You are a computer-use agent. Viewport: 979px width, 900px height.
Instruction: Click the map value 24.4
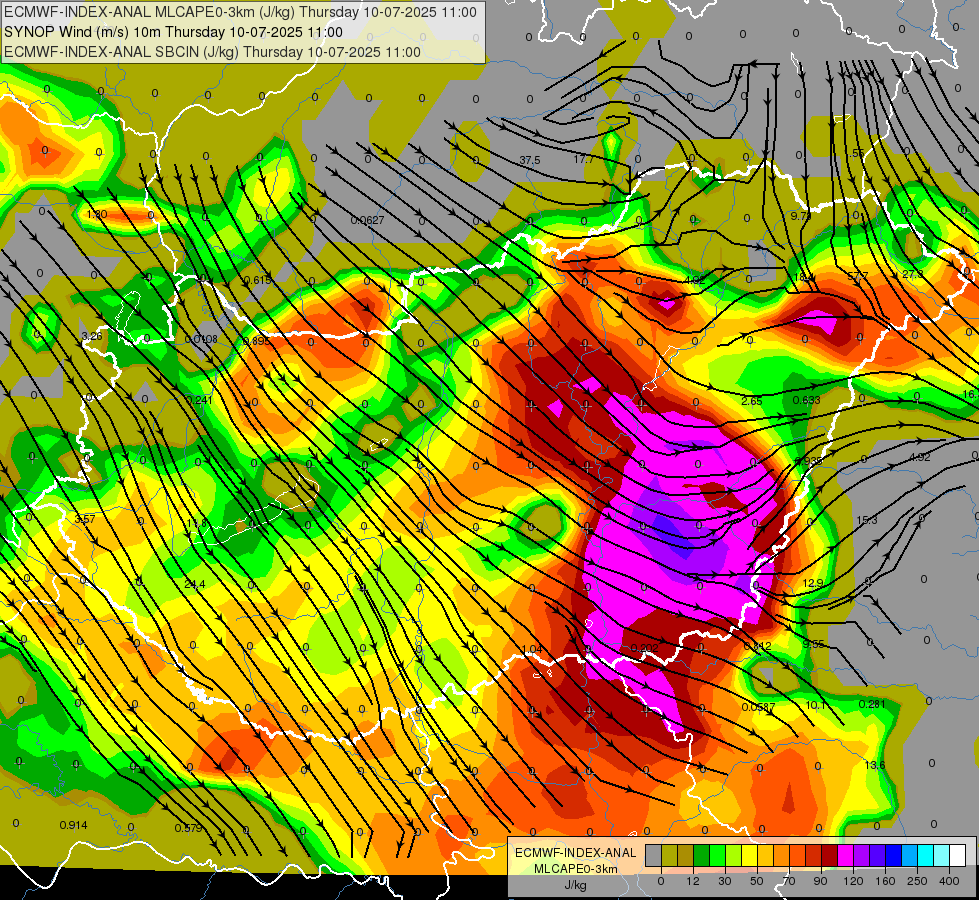(195, 584)
